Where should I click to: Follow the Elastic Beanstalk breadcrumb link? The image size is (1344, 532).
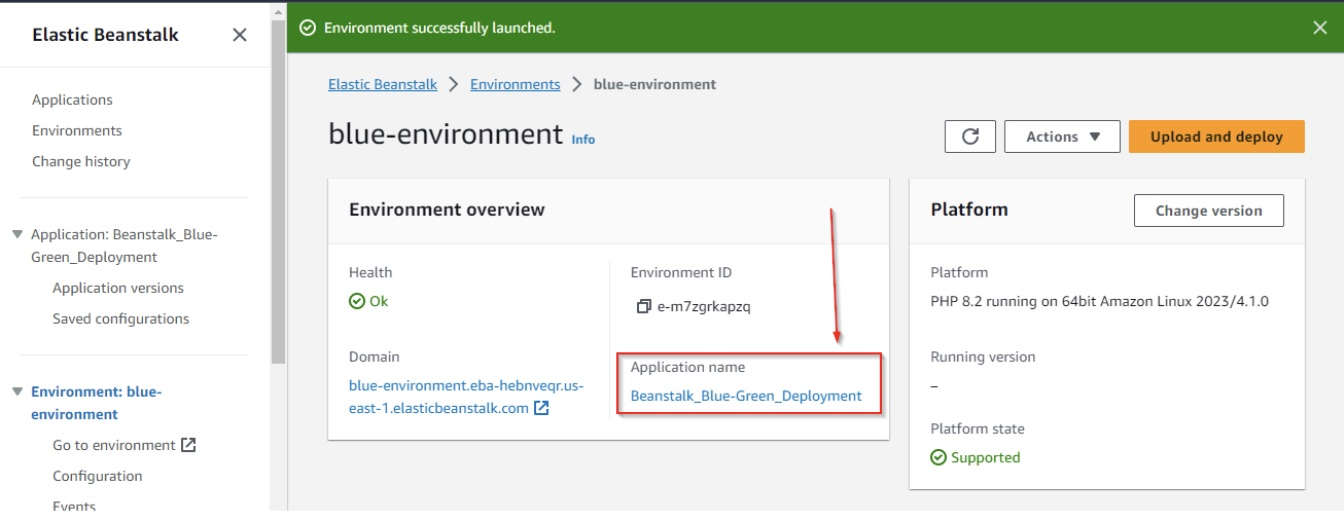(x=383, y=85)
